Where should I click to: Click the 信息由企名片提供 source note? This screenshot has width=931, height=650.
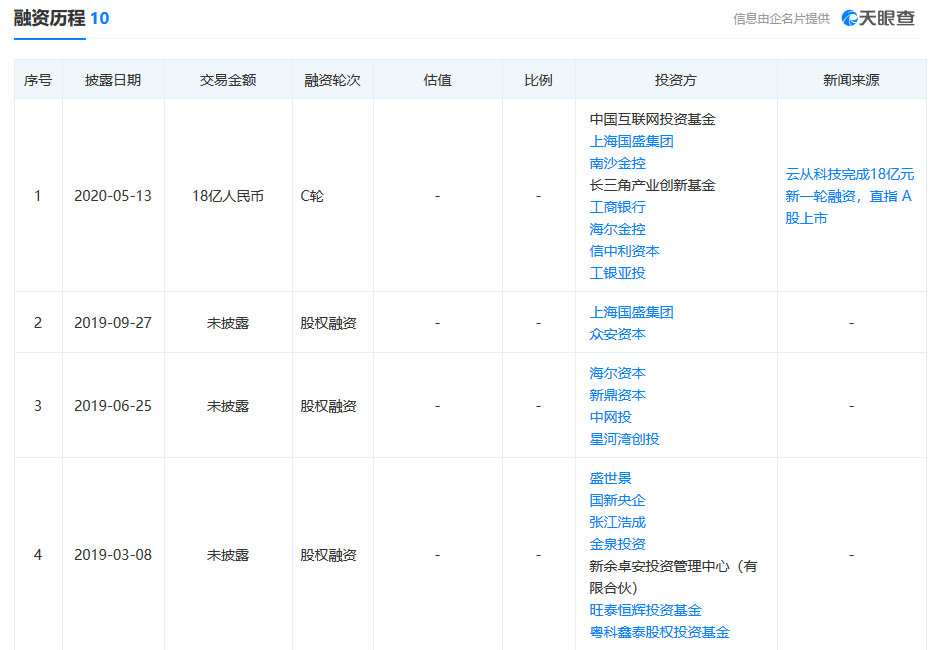point(781,19)
